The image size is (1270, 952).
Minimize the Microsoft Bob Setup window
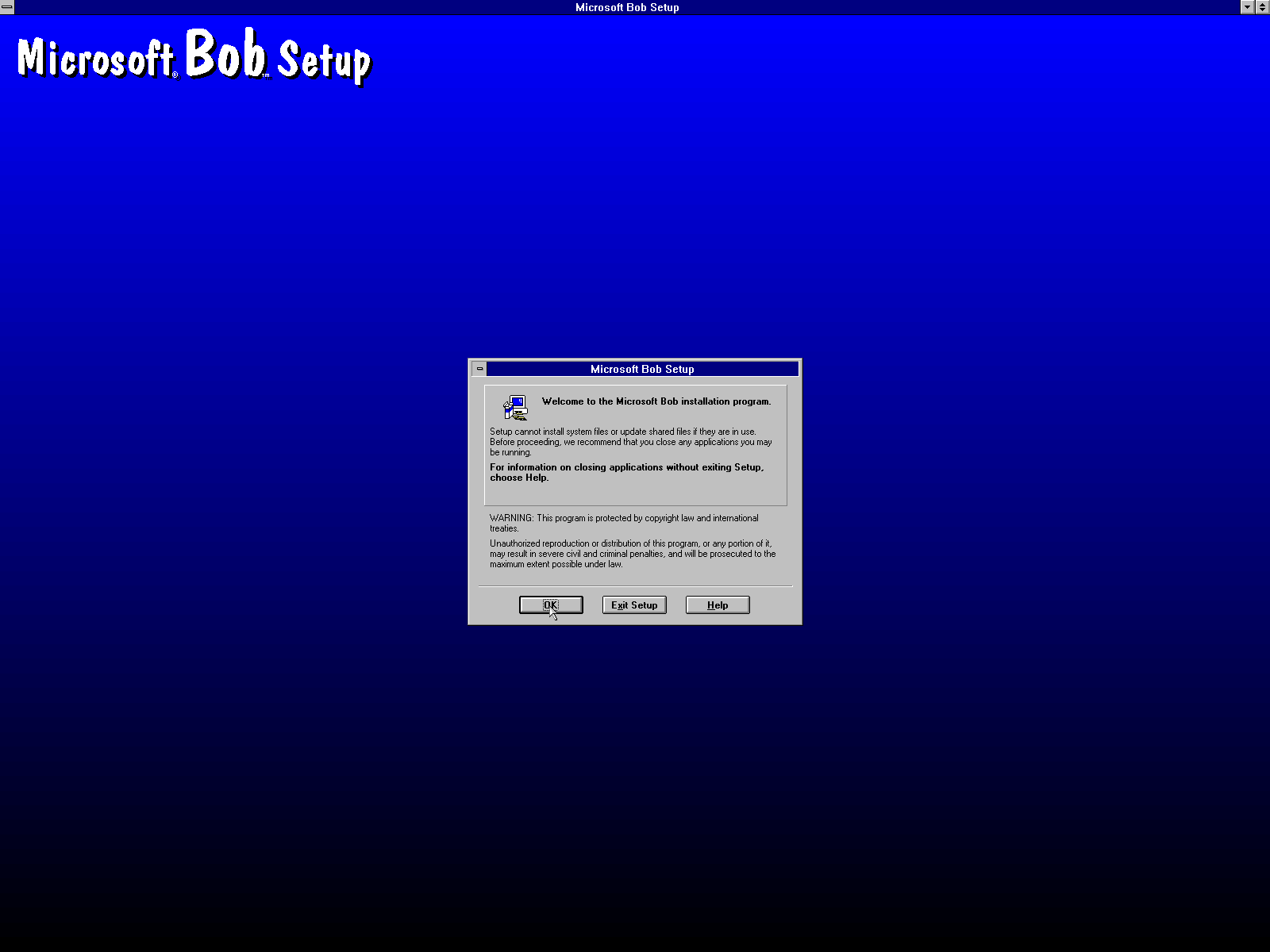[x=1247, y=7]
